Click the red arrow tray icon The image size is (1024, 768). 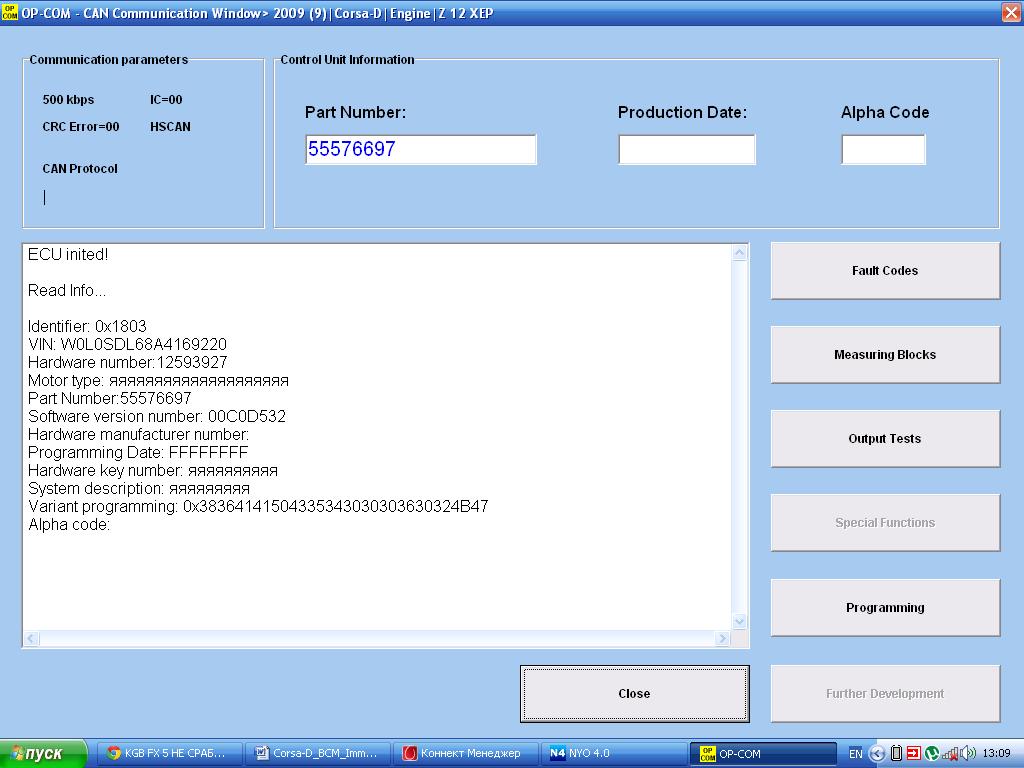914,754
